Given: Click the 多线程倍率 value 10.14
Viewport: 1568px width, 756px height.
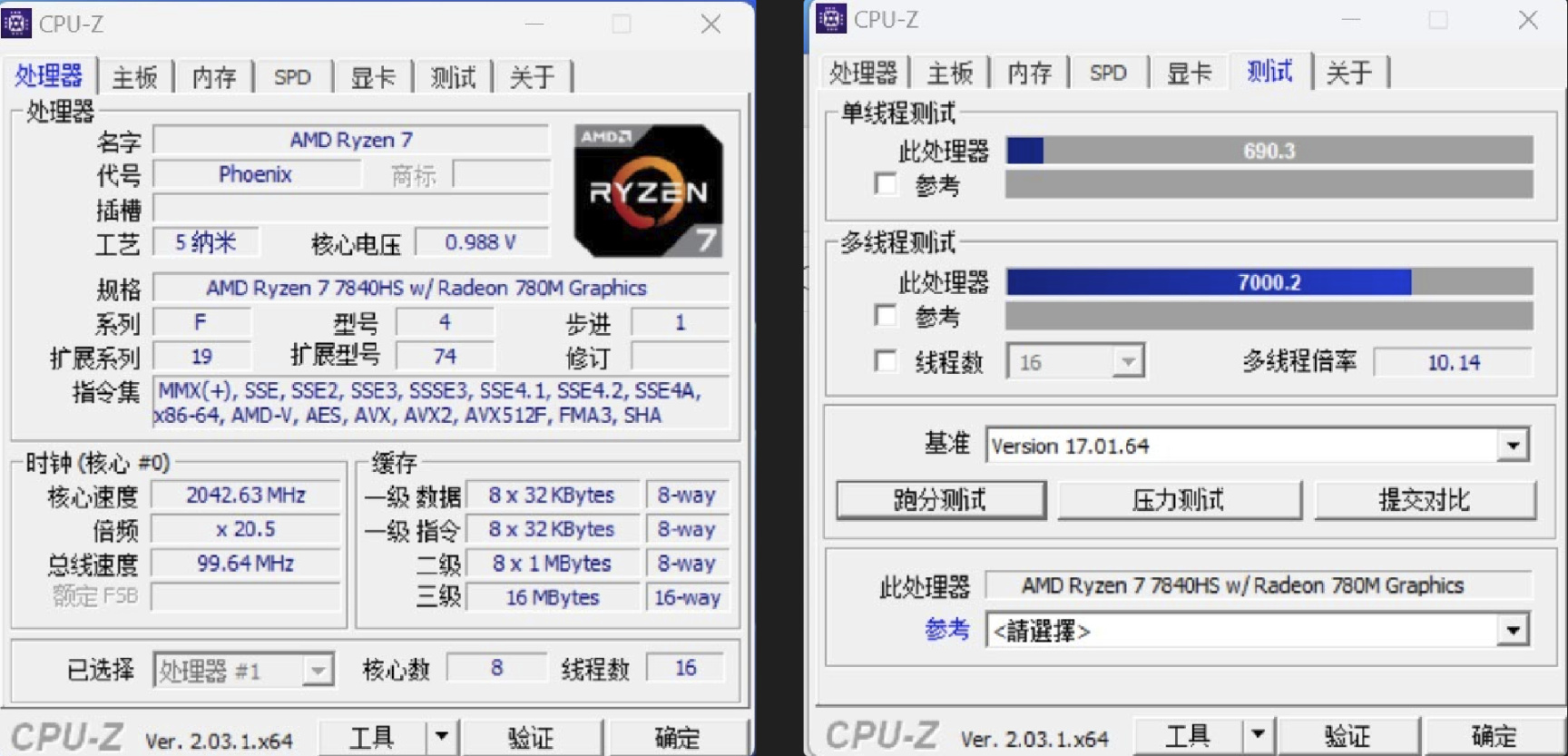Looking at the screenshot, I should tap(1454, 362).
